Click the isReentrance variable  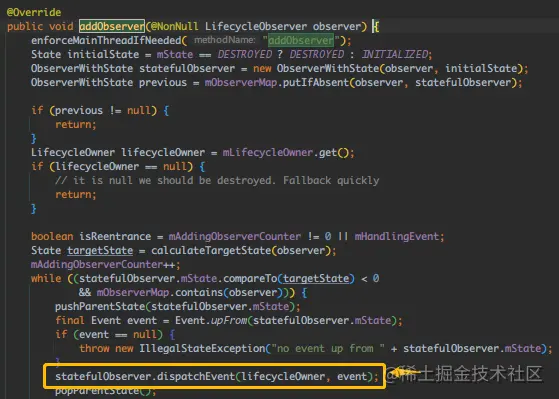pyautogui.click(x=115, y=236)
